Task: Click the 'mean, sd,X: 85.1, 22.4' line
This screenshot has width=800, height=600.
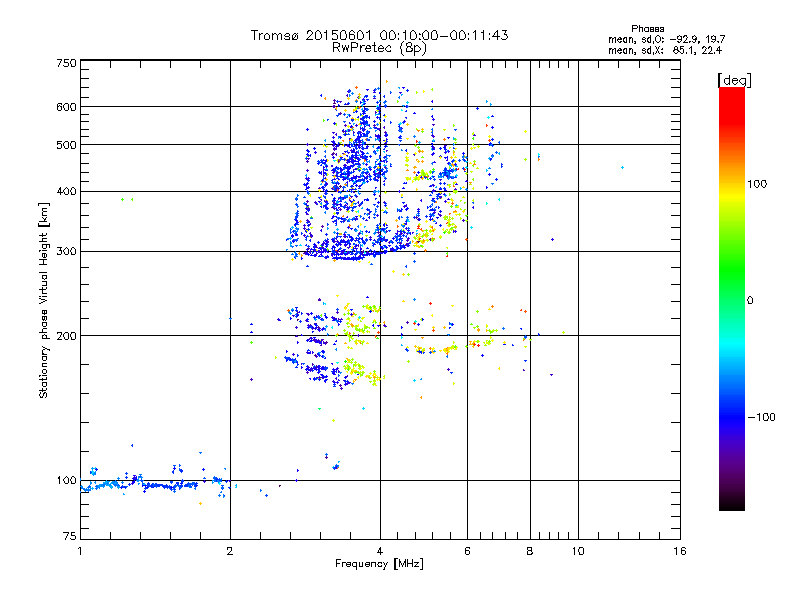Action: click(665, 50)
